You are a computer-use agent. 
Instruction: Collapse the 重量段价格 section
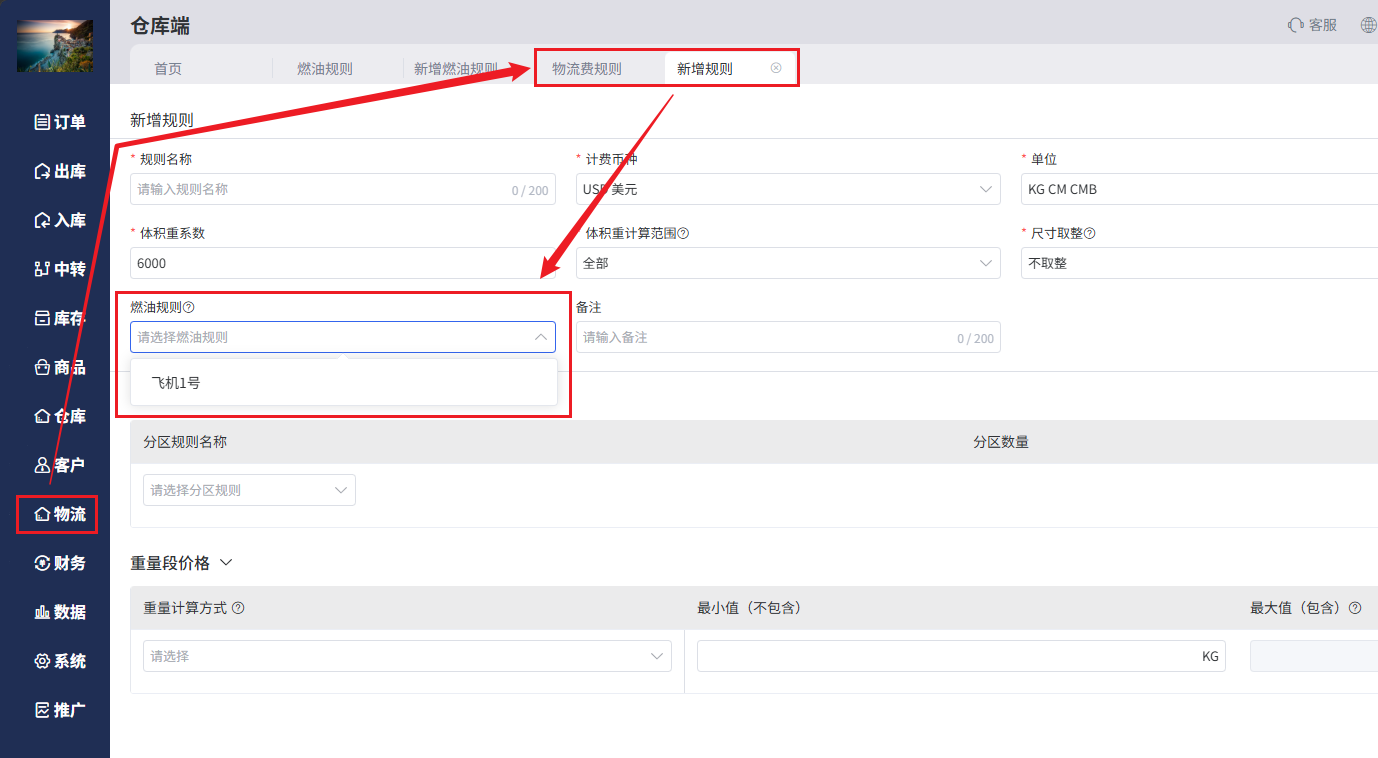pyautogui.click(x=226, y=563)
